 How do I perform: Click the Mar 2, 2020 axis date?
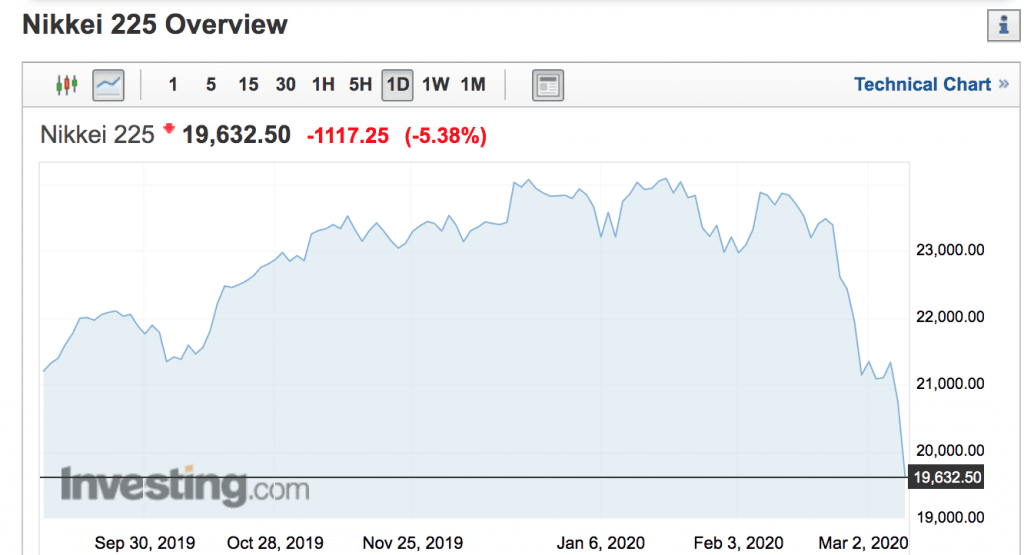pyautogui.click(x=863, y=543)
